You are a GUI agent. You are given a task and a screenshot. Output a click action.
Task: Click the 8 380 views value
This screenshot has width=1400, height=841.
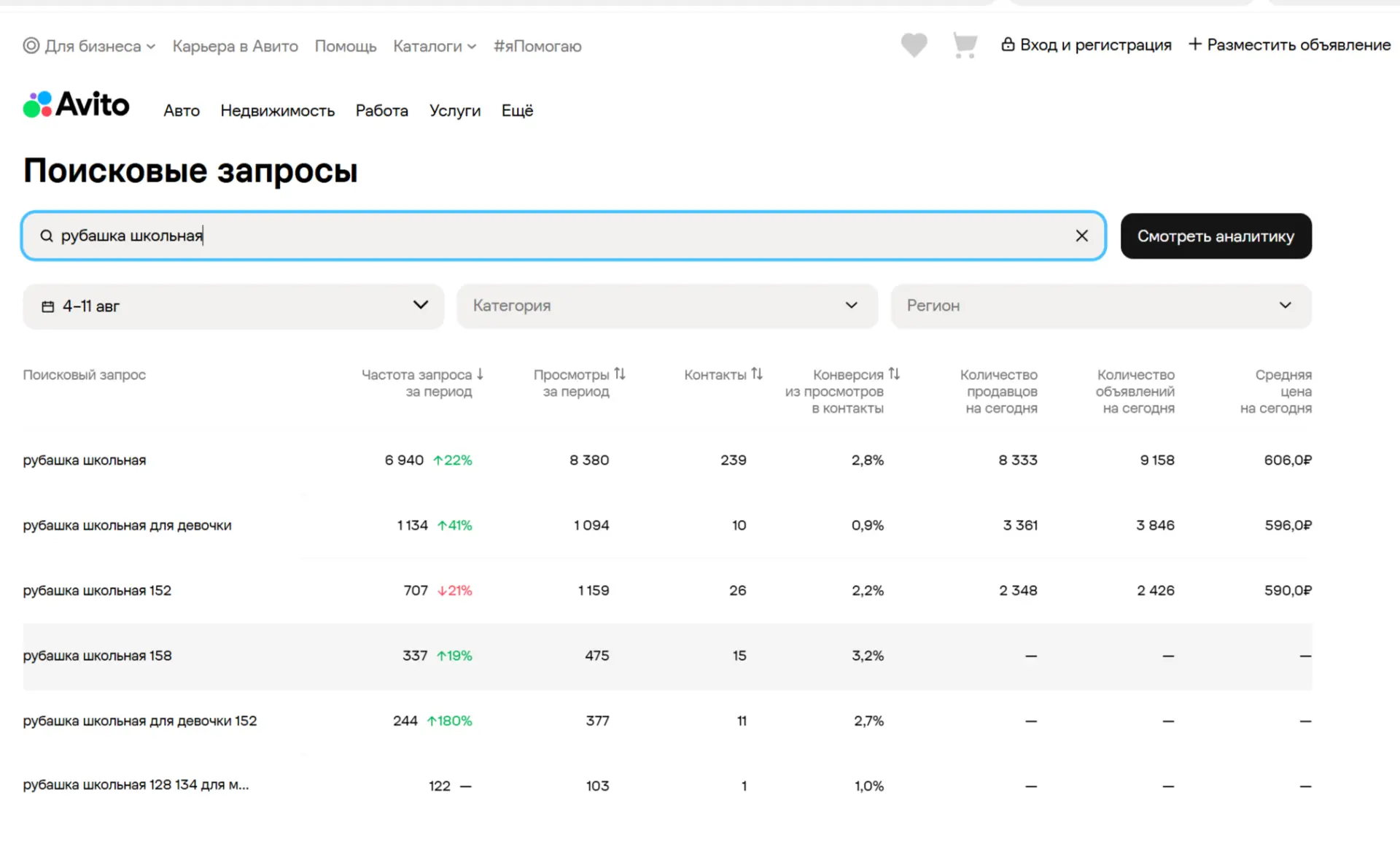(x=589, y=460)
